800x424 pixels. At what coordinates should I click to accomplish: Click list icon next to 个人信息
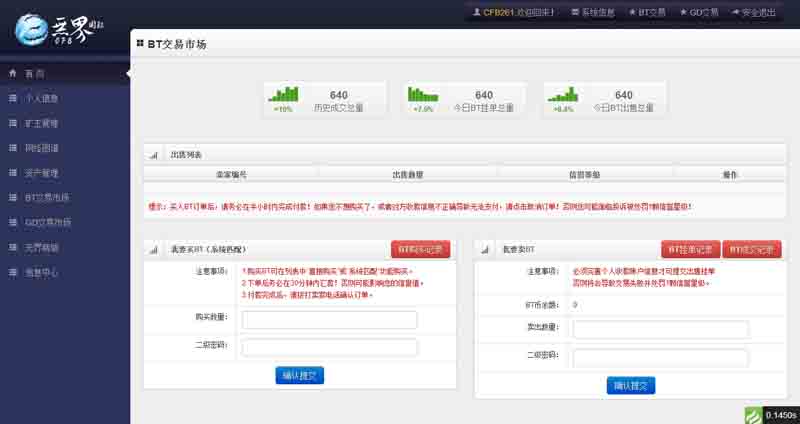point(13,98)
